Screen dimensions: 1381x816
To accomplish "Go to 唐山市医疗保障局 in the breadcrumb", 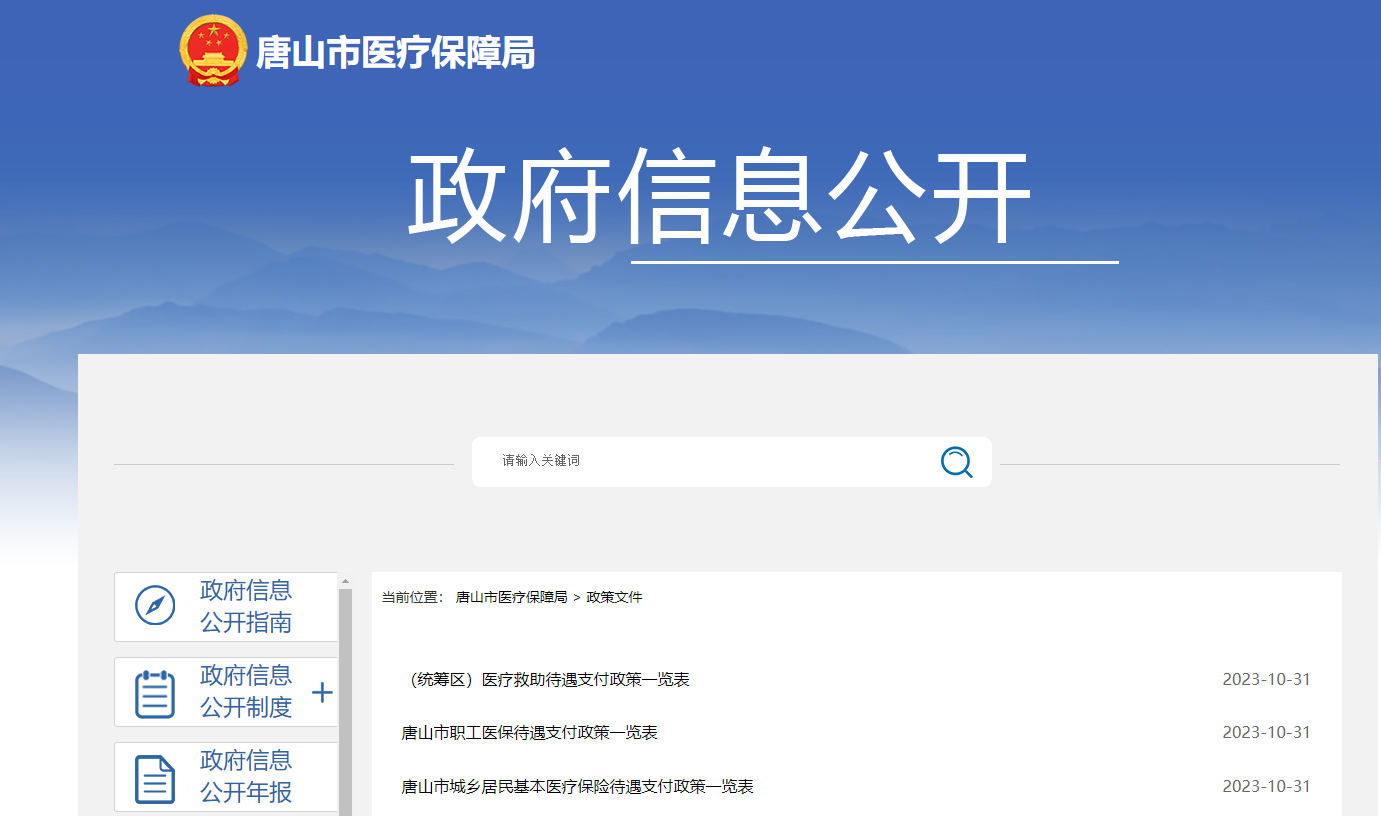I will tap(511, 597).
